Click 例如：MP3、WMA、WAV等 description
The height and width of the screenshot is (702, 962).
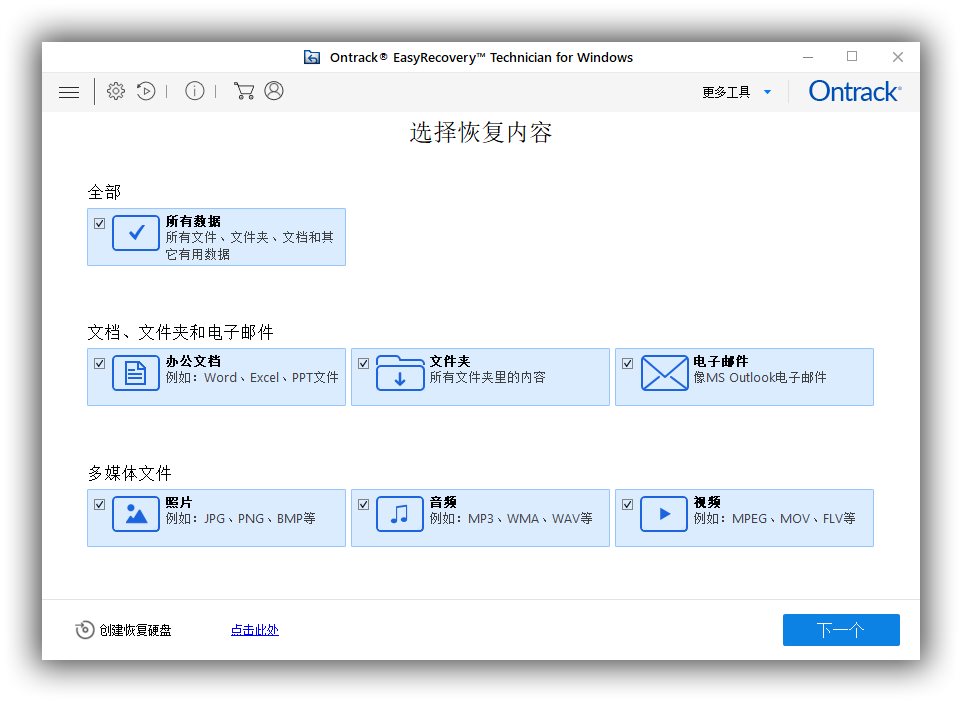coord(511,519)
